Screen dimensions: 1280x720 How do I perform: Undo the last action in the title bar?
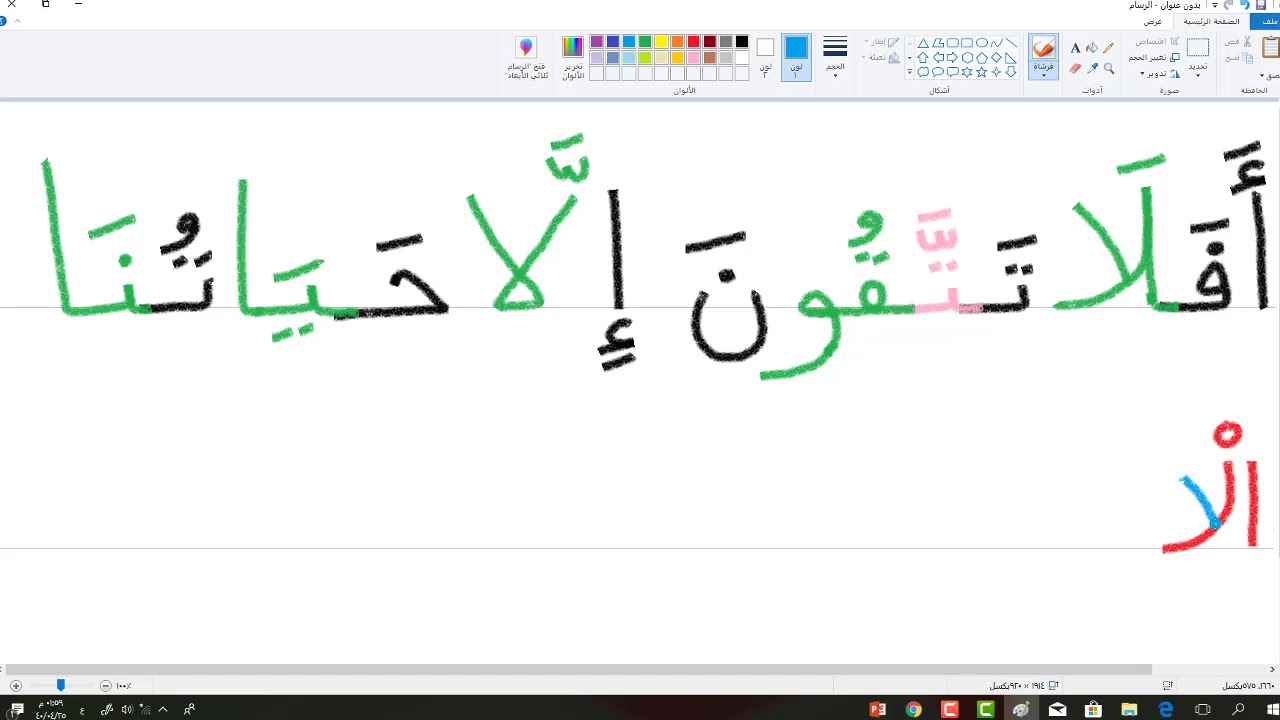[x=1245, y=5]
